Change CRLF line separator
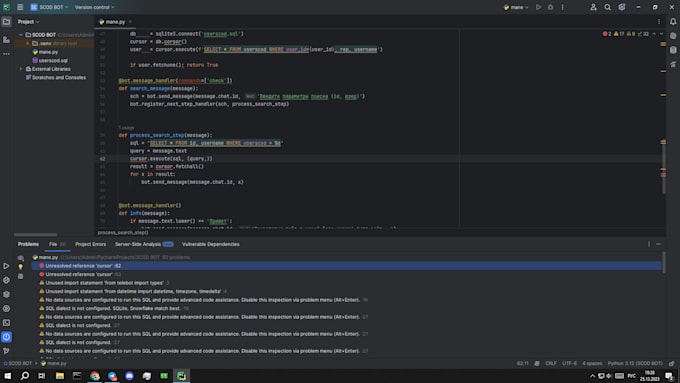The height and width of the screenshot is (383, 680). click(x=551, y=363)
